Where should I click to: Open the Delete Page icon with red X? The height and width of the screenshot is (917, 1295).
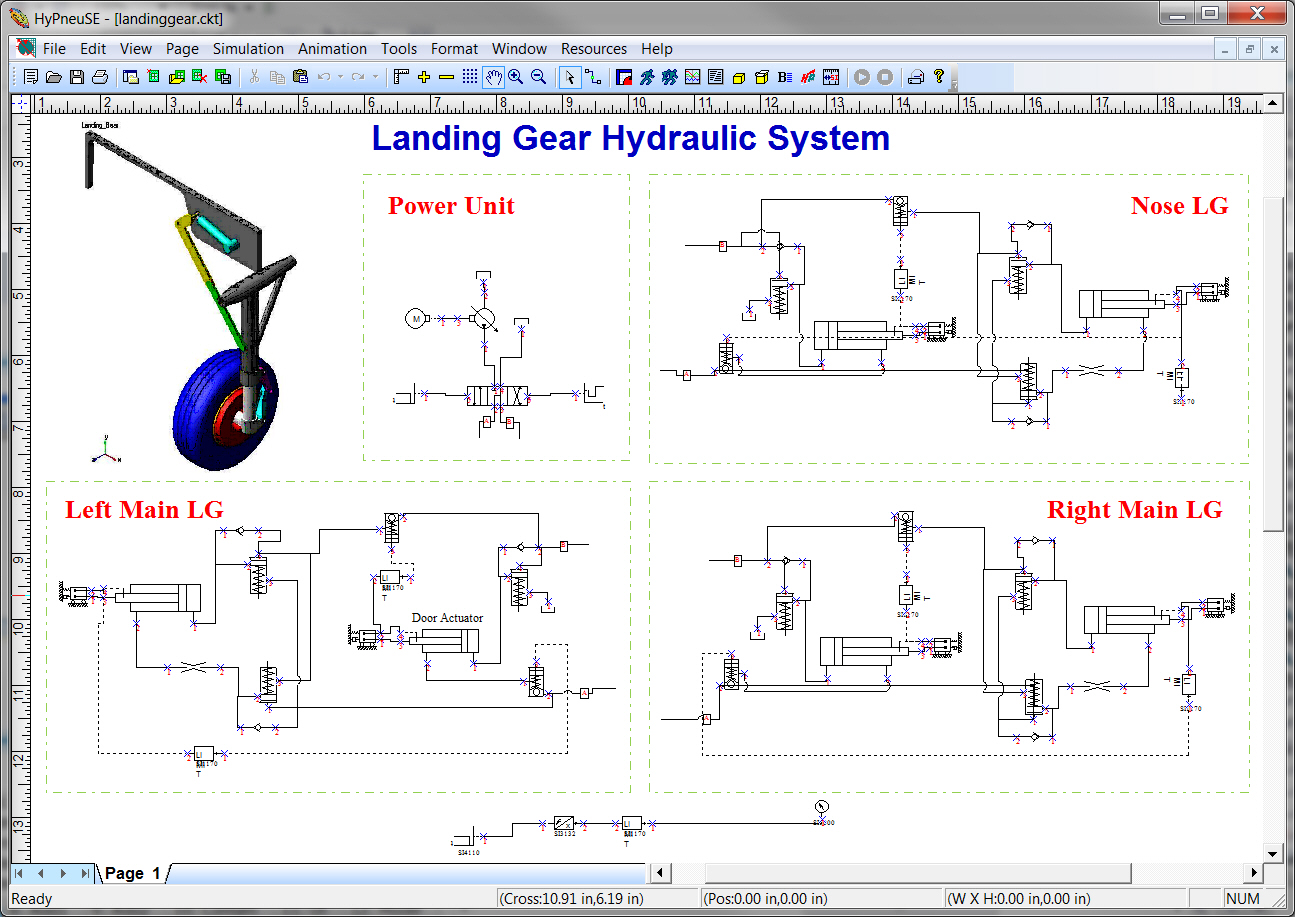(x=197, y=77)
